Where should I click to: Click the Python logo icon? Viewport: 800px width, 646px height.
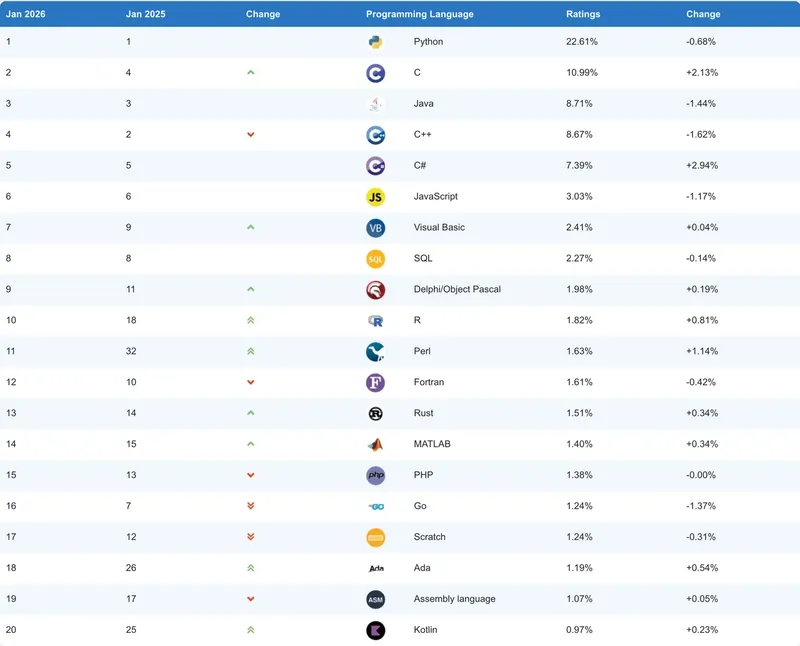click(375, 42)
